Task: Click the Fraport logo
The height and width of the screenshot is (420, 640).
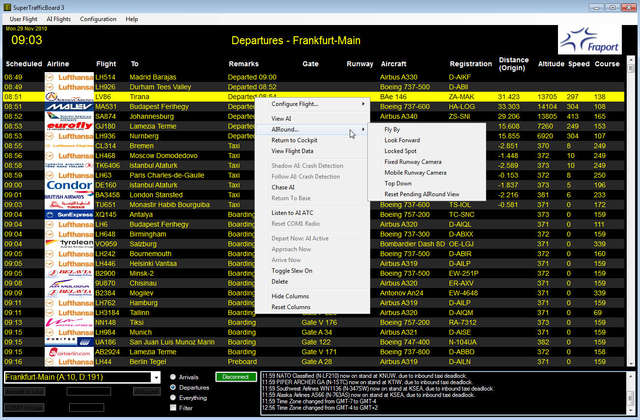Action: pyautogui.click(x=590, y=40)
